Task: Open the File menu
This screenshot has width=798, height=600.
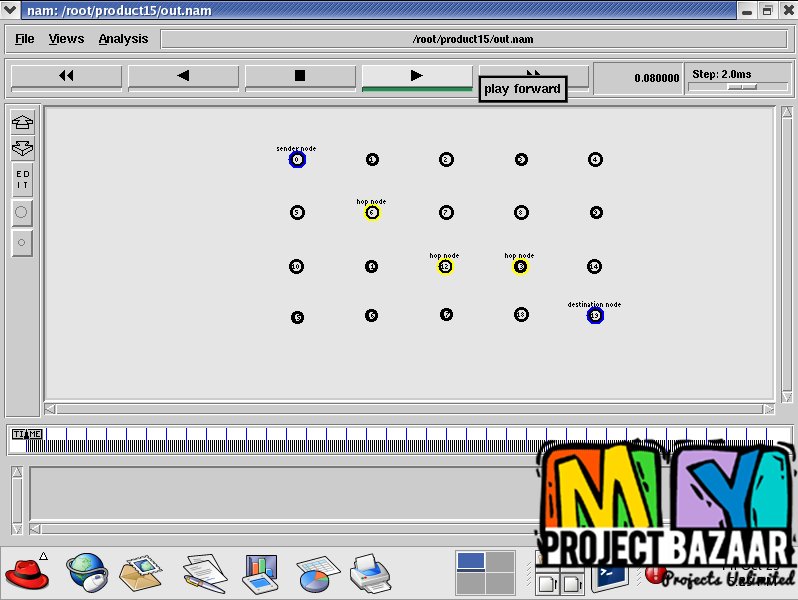Action: [x=25, y=39]
